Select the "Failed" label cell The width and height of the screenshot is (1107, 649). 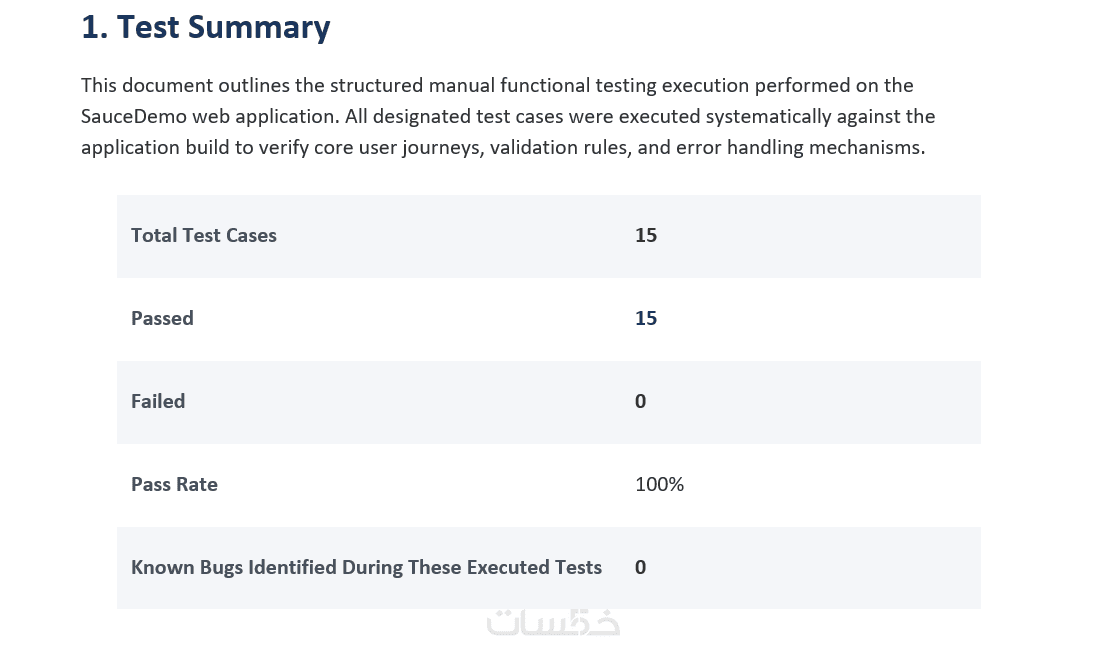click(158, 401)
